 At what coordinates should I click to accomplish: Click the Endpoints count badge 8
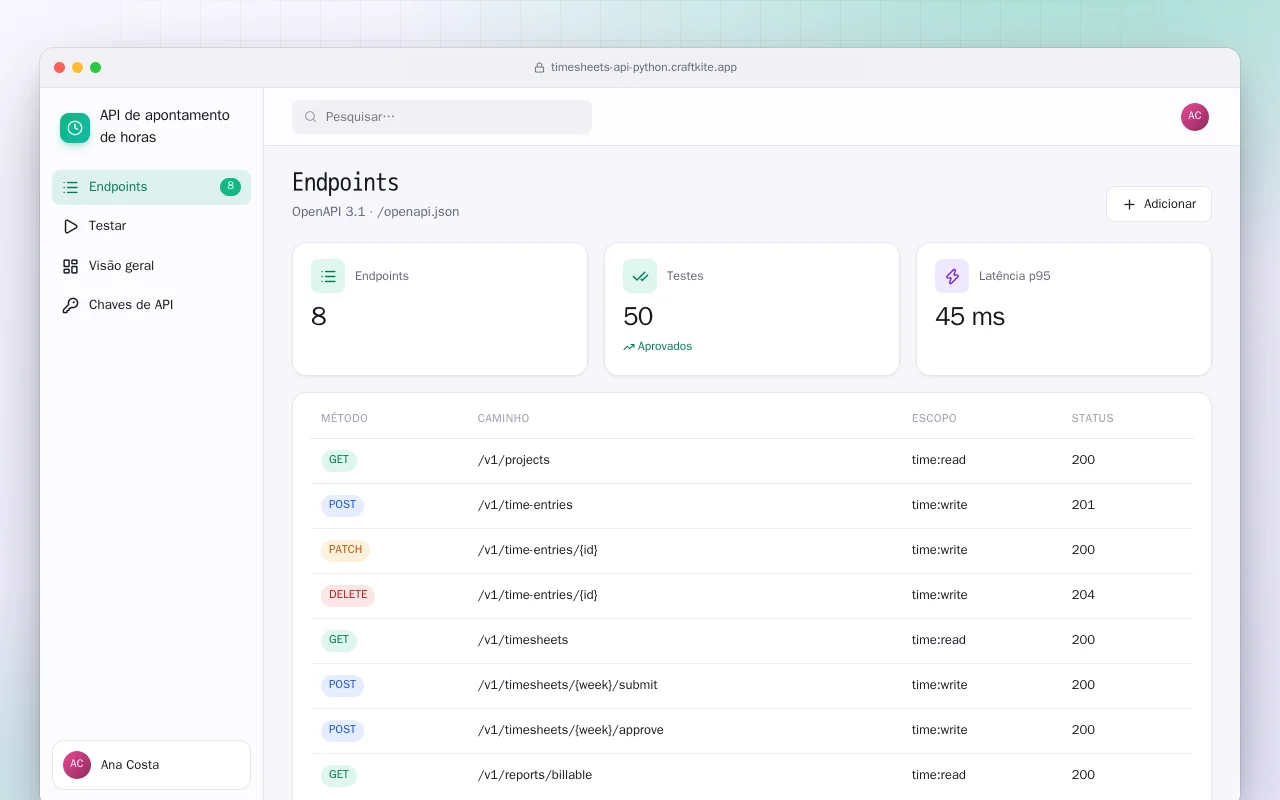coord(230,187)
